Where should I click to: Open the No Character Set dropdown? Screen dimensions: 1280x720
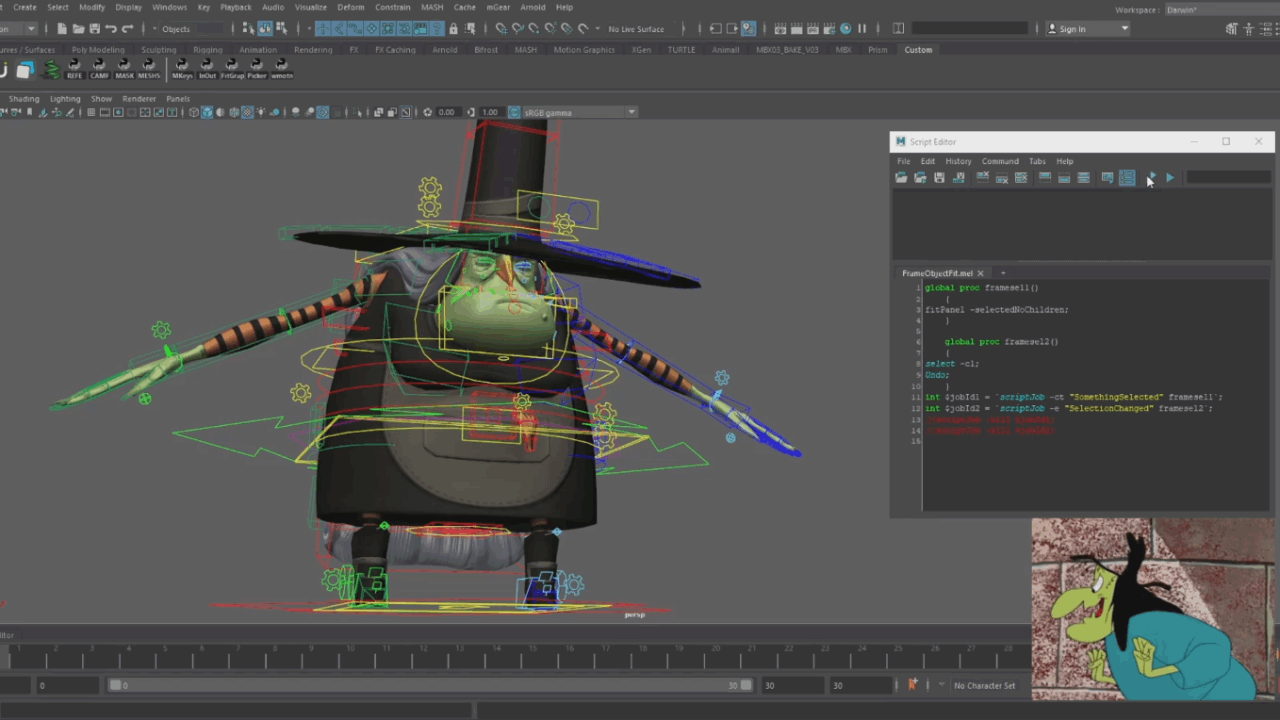[x=985, y=686]
